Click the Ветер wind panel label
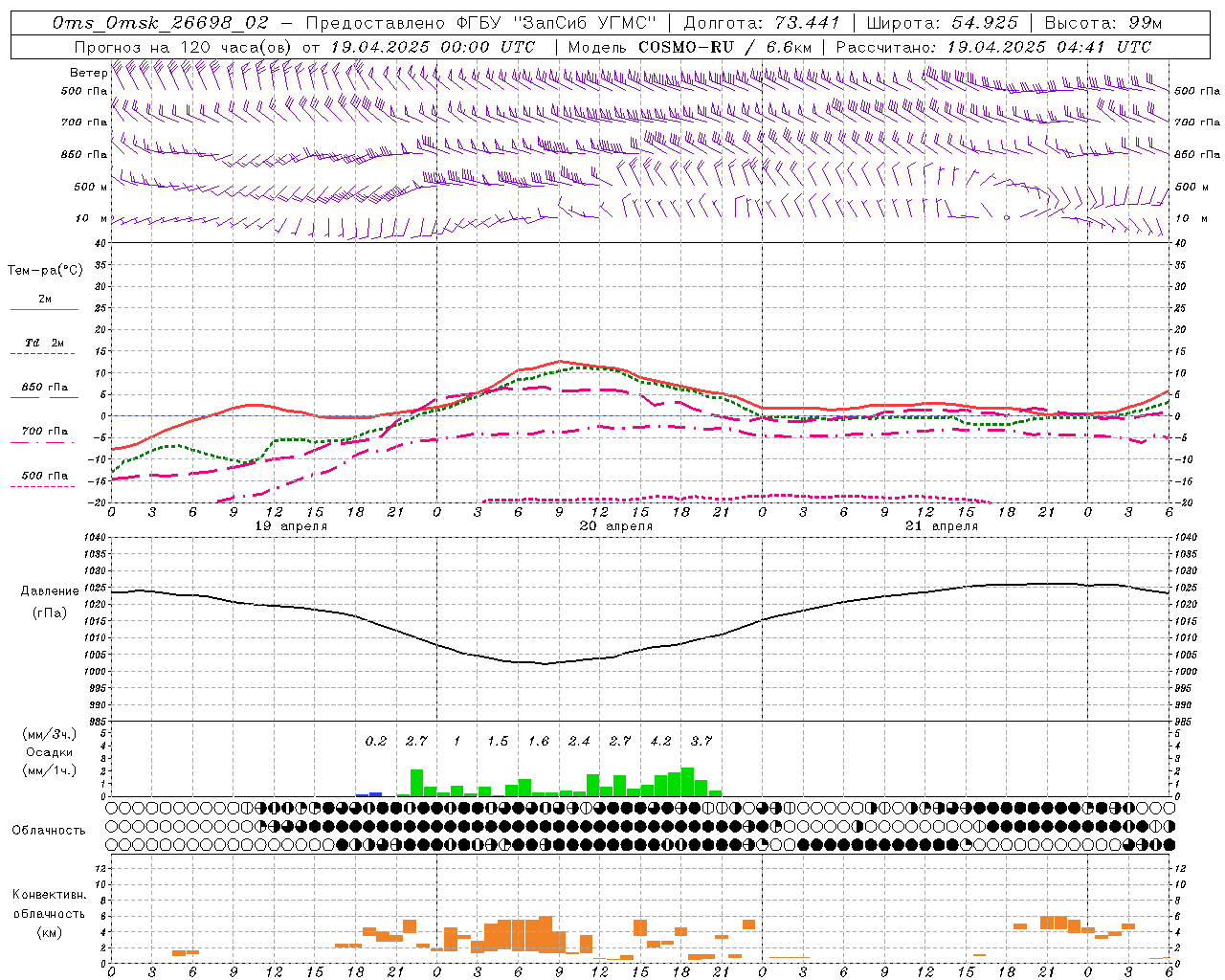The image size is (1225, 980). [88, 73]
